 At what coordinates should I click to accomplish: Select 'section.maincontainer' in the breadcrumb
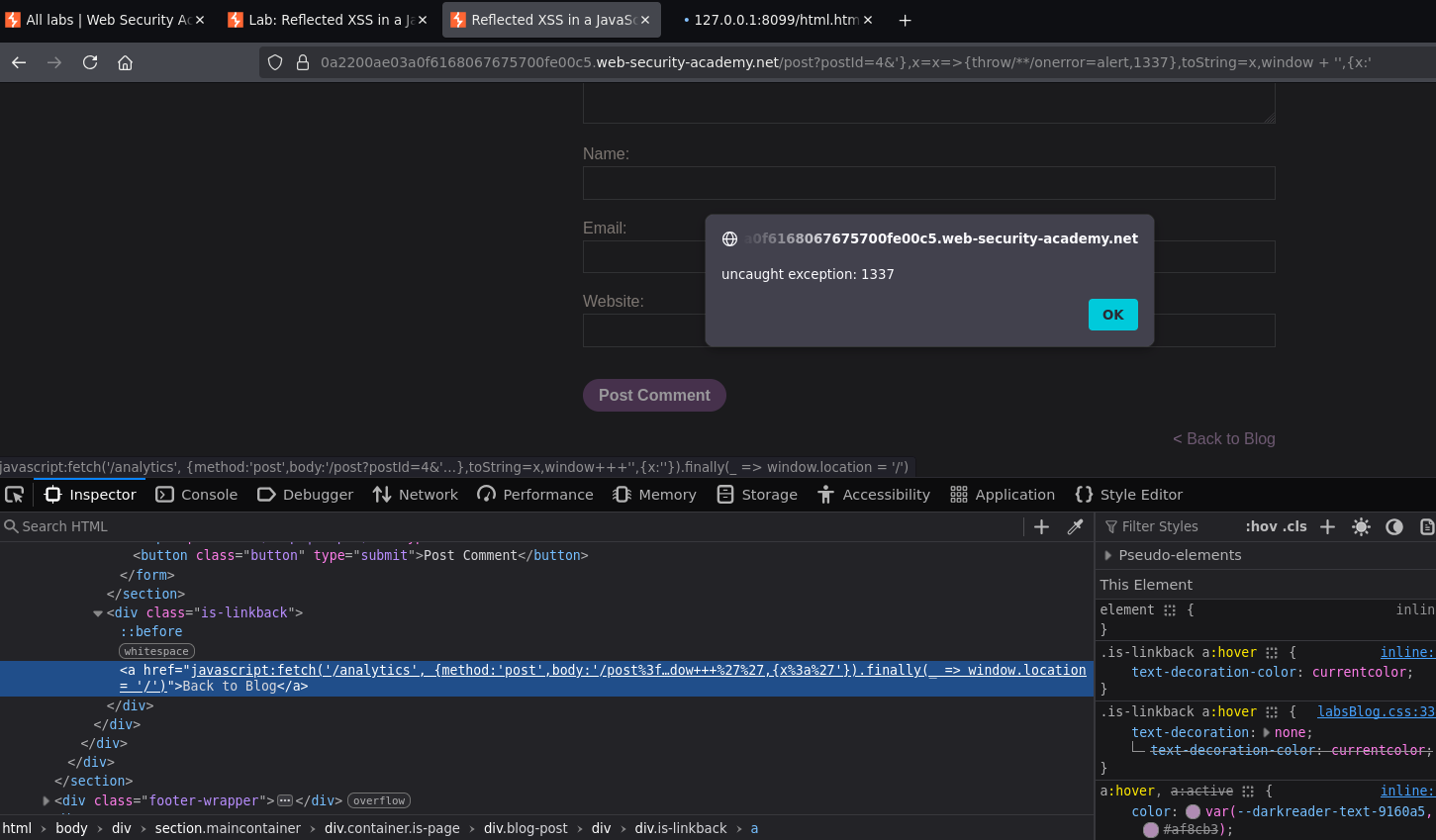pos(228,828)
